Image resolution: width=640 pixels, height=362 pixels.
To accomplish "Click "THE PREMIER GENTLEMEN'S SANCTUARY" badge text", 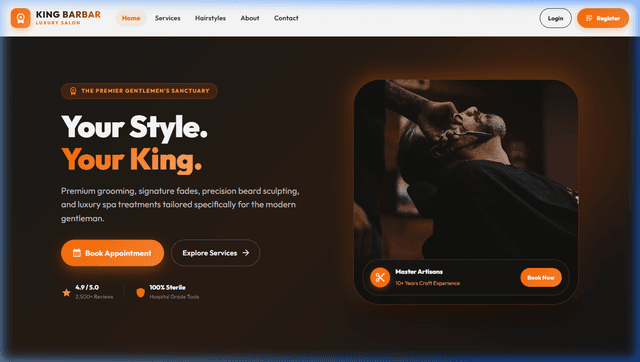I will coord(145,91).
